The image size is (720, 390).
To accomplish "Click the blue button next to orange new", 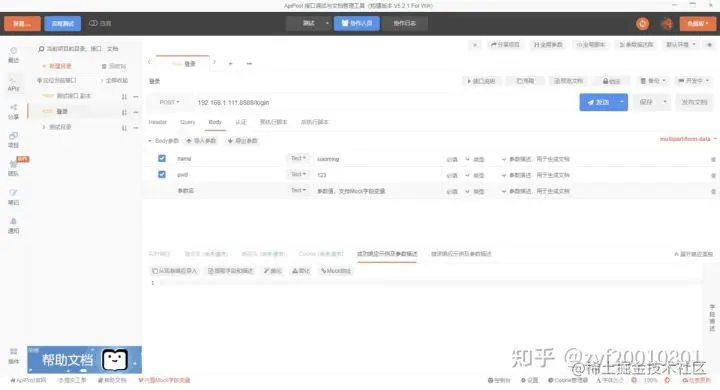I will [62, 23].
